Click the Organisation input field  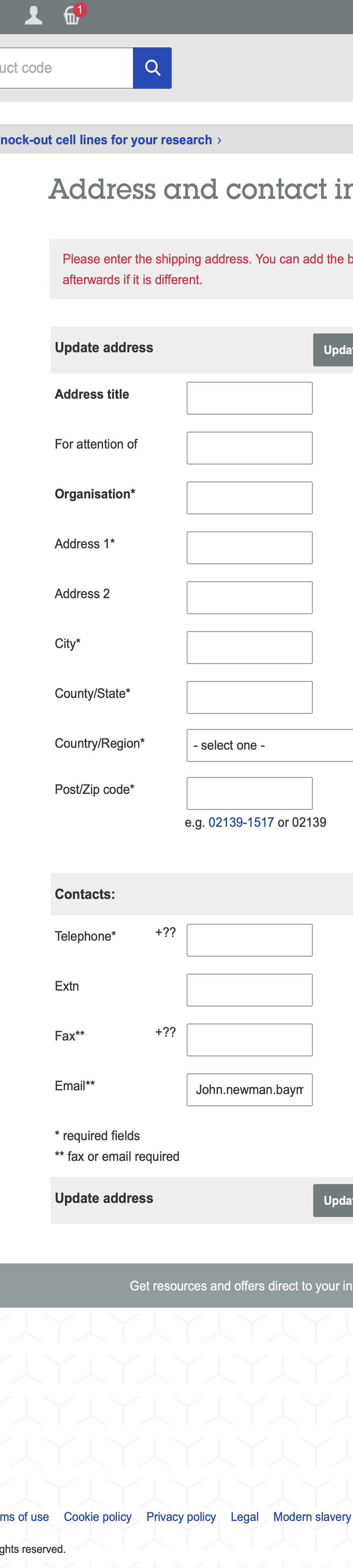(249, 497)
